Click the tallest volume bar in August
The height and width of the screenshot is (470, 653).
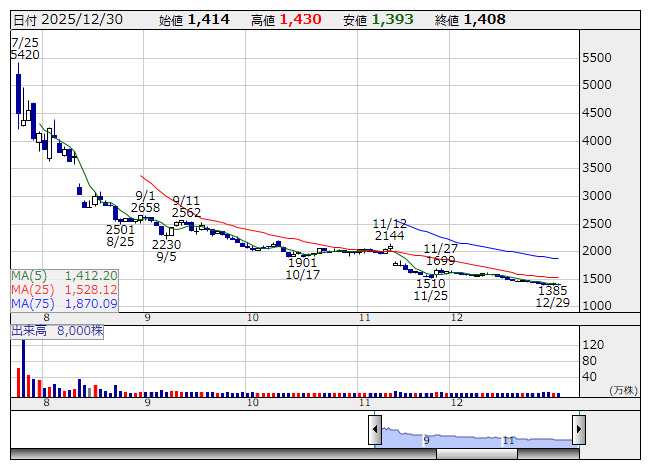pos(20,369)
